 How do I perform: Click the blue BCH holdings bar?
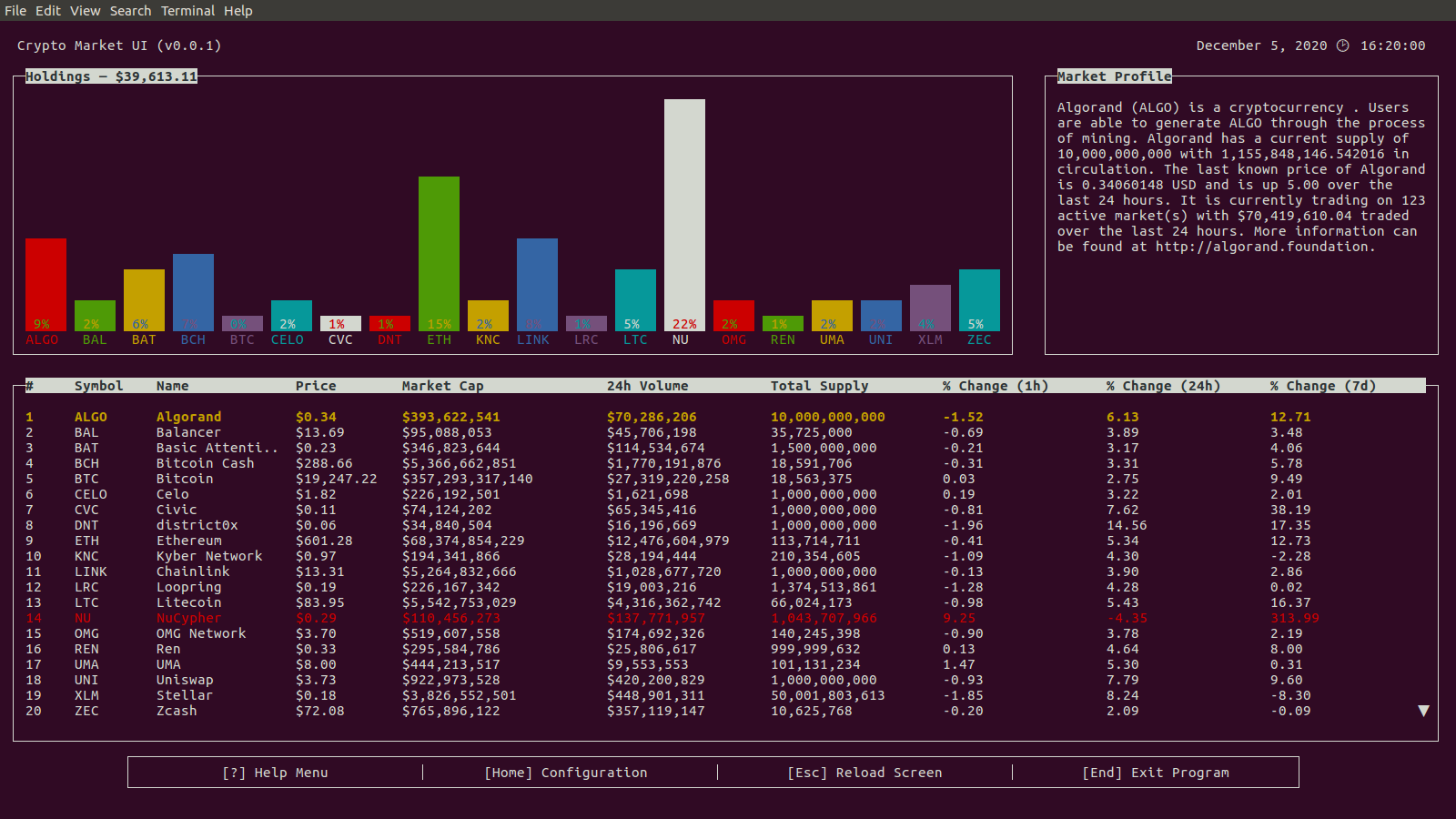point(193,292)
